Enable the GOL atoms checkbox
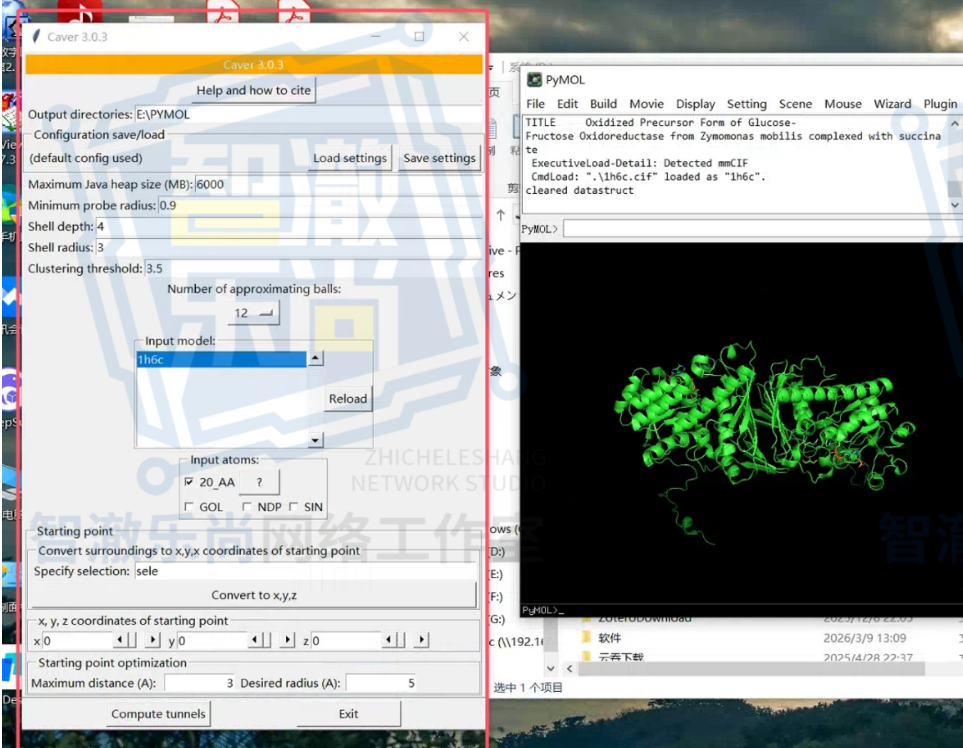The height and width of the screenshot is (748, 963). click(189, 507)
